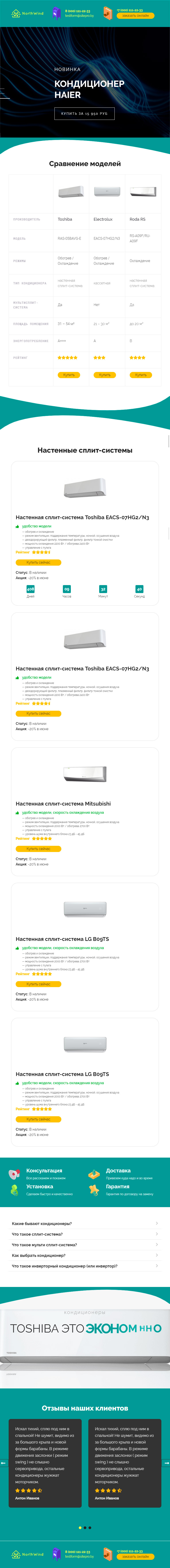Click "Купить за 15 950 руб" hero button
170x1568 pixels.
tap(85, 113)
